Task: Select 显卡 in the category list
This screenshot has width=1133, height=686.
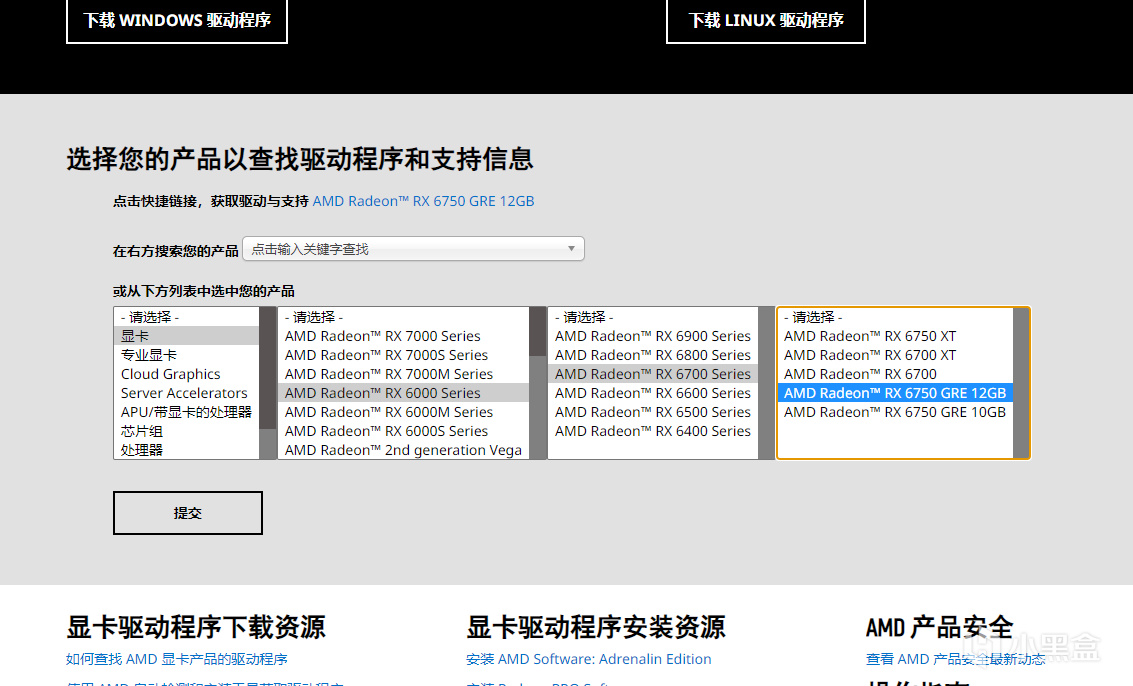Action: tap(186, 336)
